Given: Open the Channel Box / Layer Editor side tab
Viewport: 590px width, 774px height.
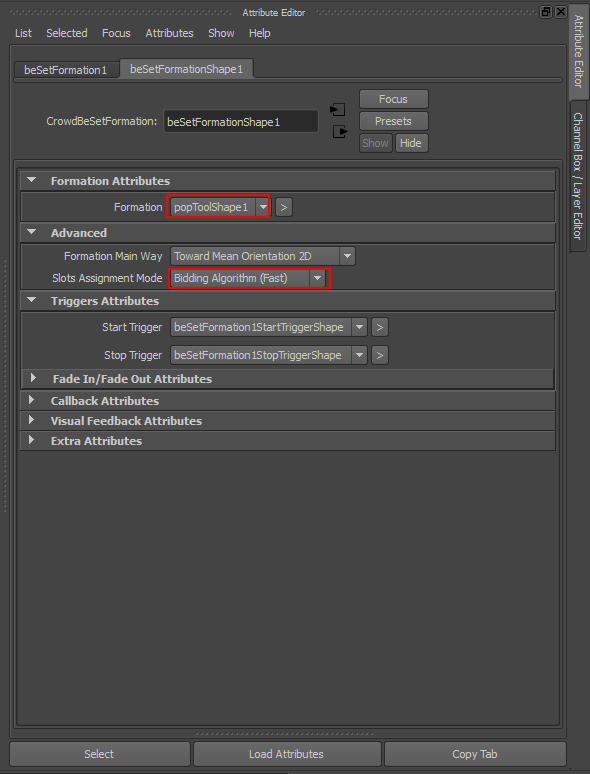Looking at the screenshot, I should [x=578, y=176].
